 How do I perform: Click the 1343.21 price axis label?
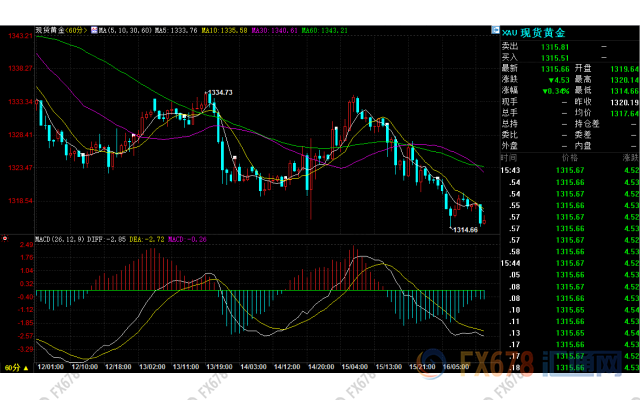(x=20, y=36)
